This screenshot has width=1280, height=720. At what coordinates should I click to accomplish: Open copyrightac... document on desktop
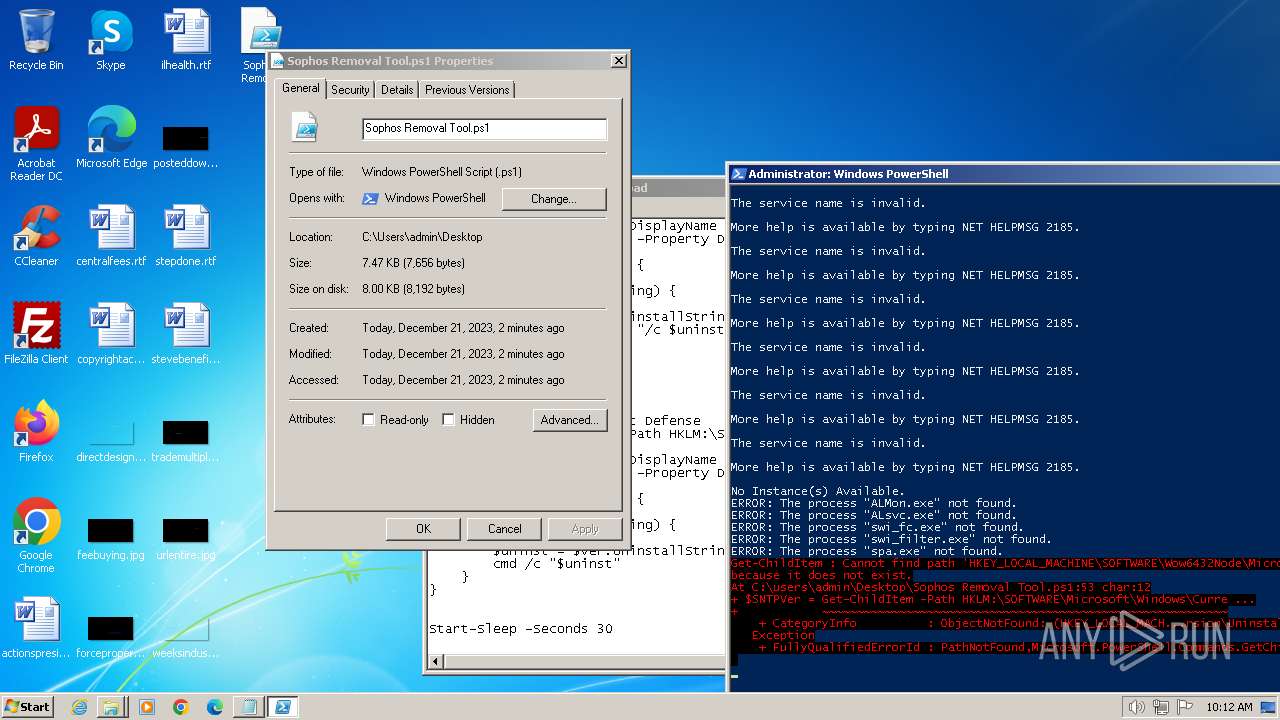tap(111, 333)
